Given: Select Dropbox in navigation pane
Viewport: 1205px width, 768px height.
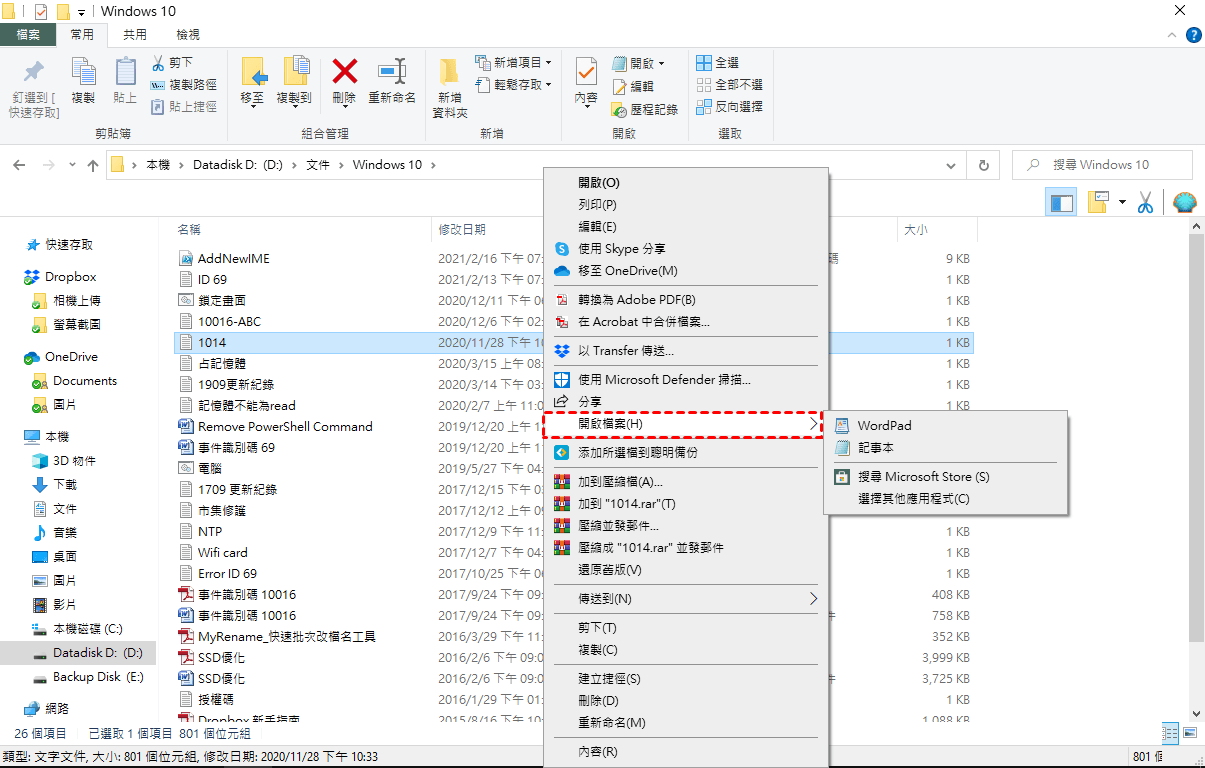Looking at the screenshot, I should pyautogui.click(x=60, y=277).
